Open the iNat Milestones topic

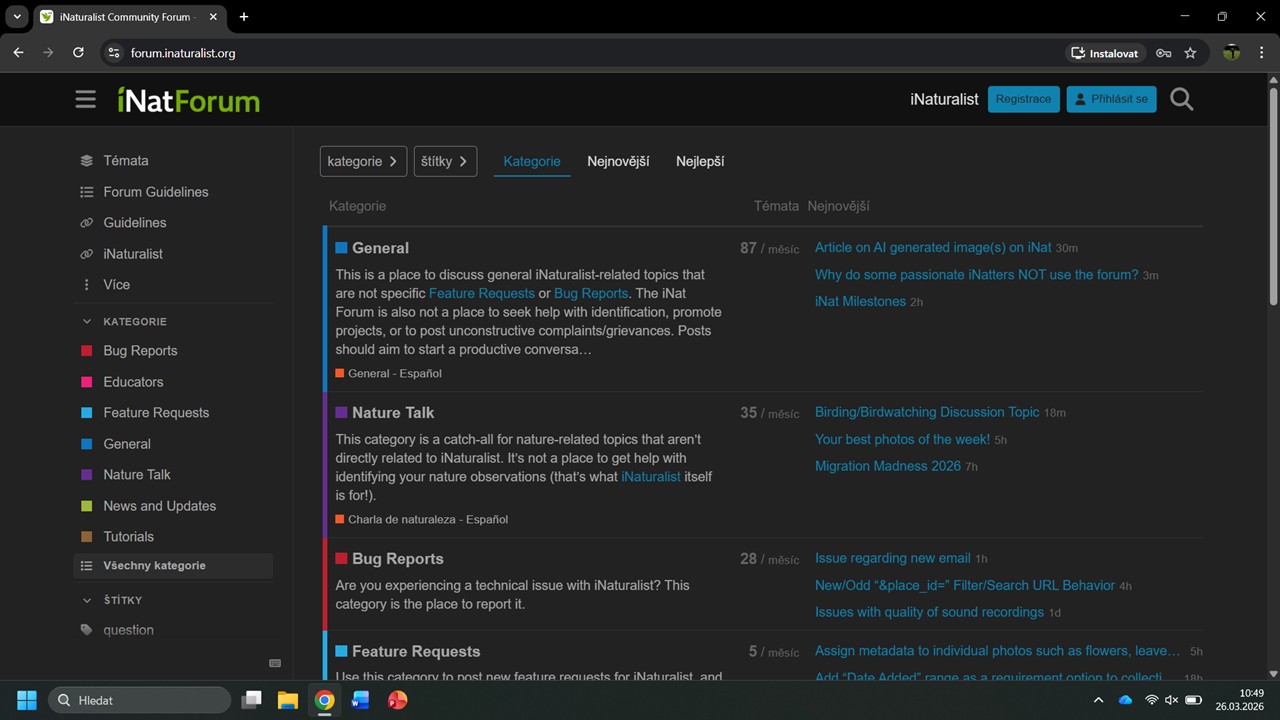pos(860,301)
